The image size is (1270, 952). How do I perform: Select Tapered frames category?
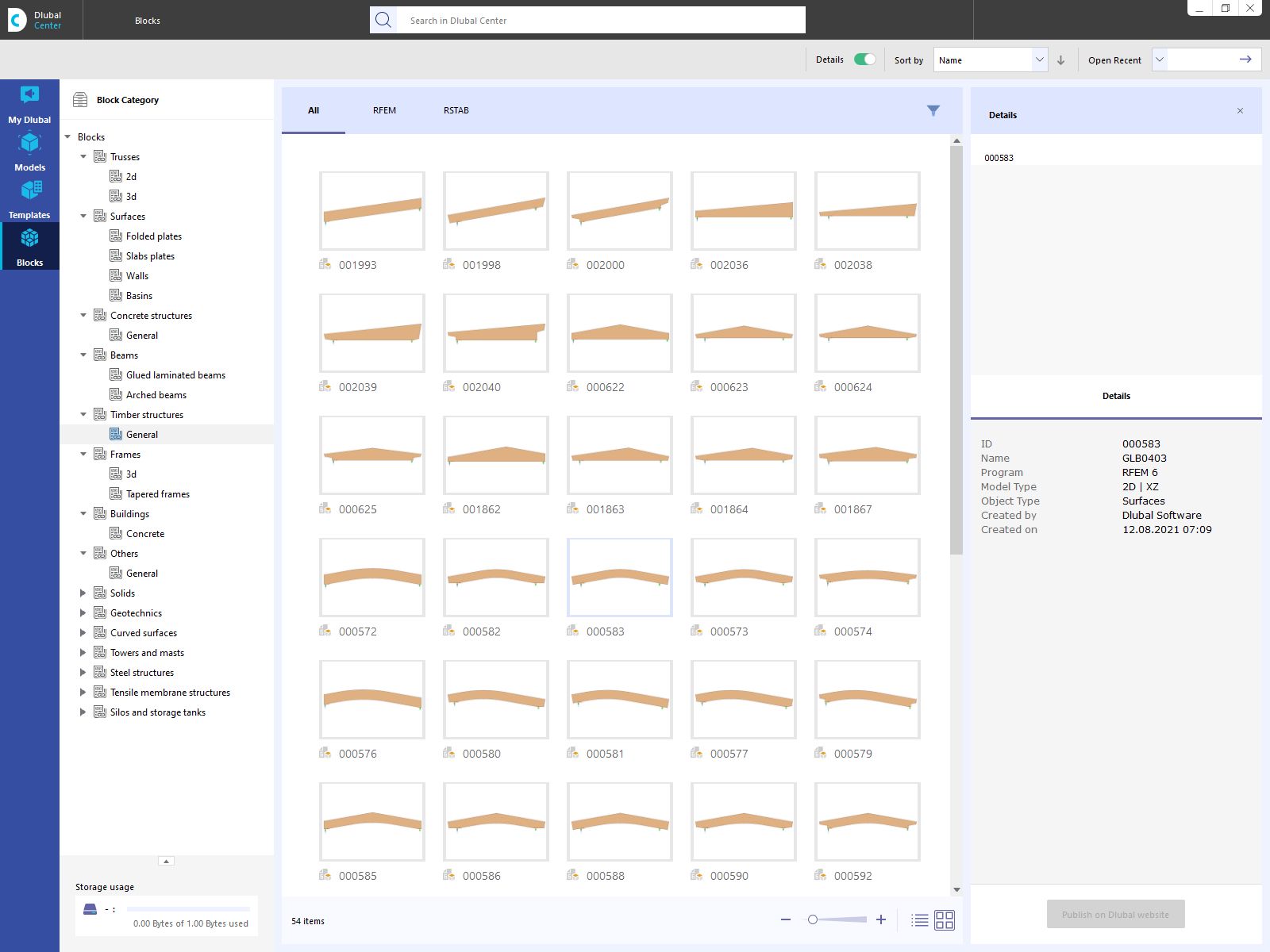point(158,493)
